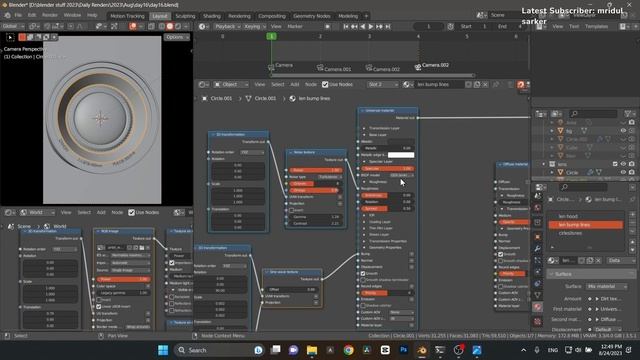Image resolution: width=640 pixels, height=360 pixels.
Task: Open the viewport Options dropdown
Action: pos(177,37)
